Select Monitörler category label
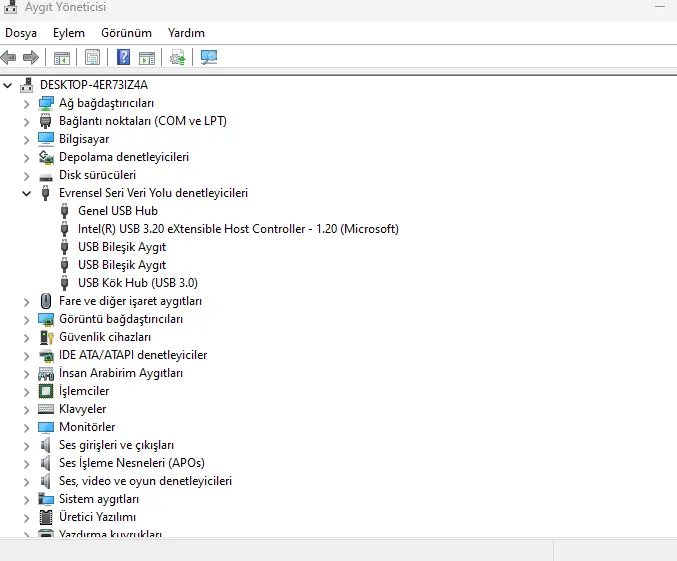 87,427
